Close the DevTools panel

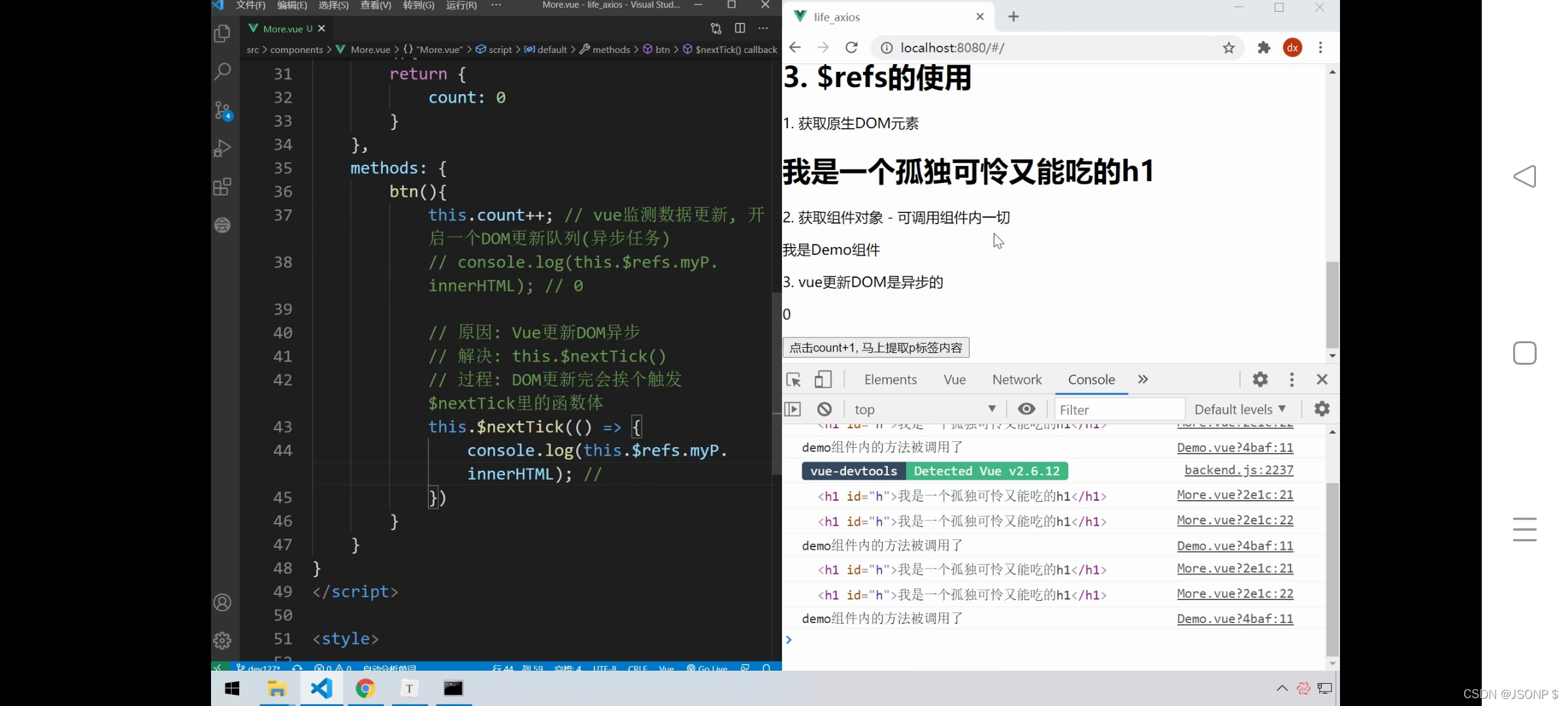(1322, 380)
